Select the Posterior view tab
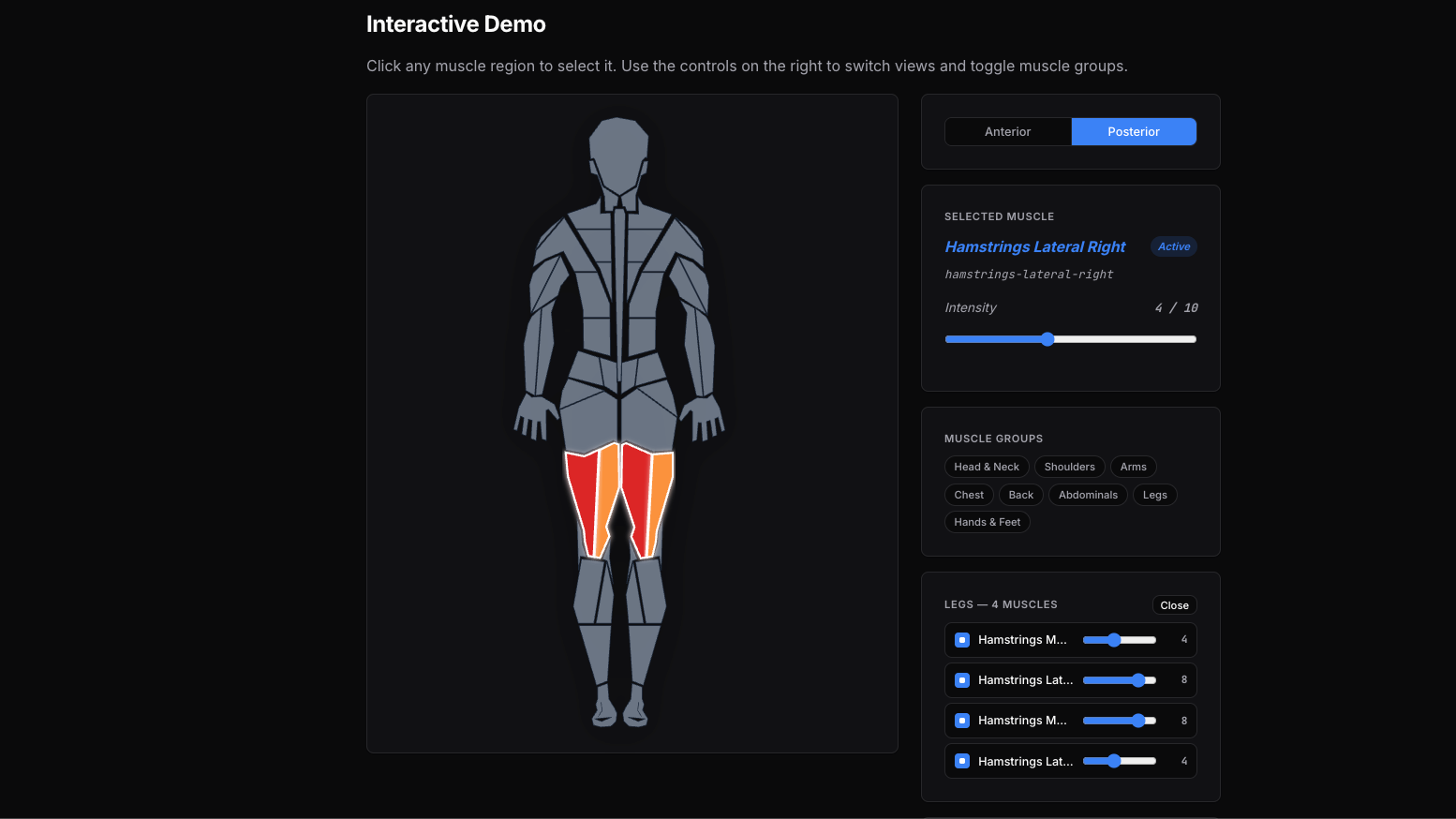The width and height of the screenshot is (1456, 819). pos(1134,131)
